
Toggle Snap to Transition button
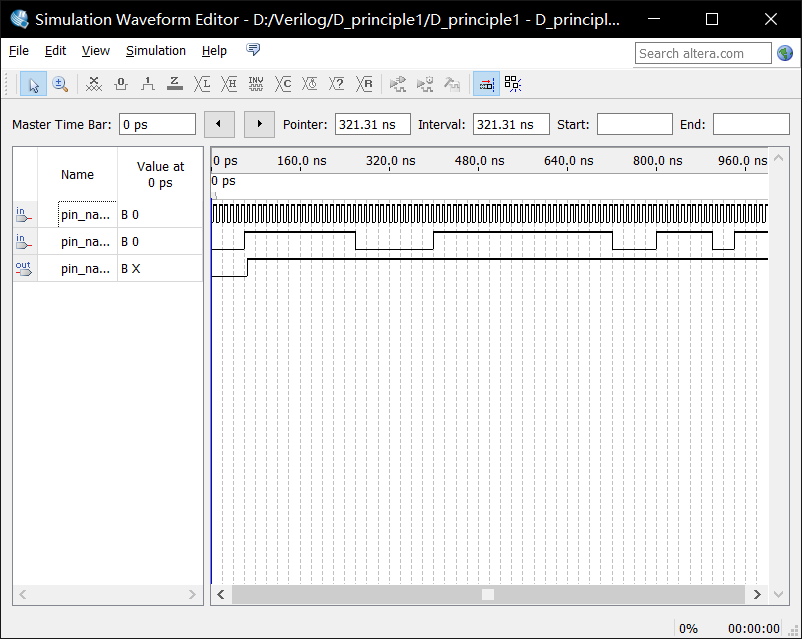pyautogui.click(x=486, y=84)
